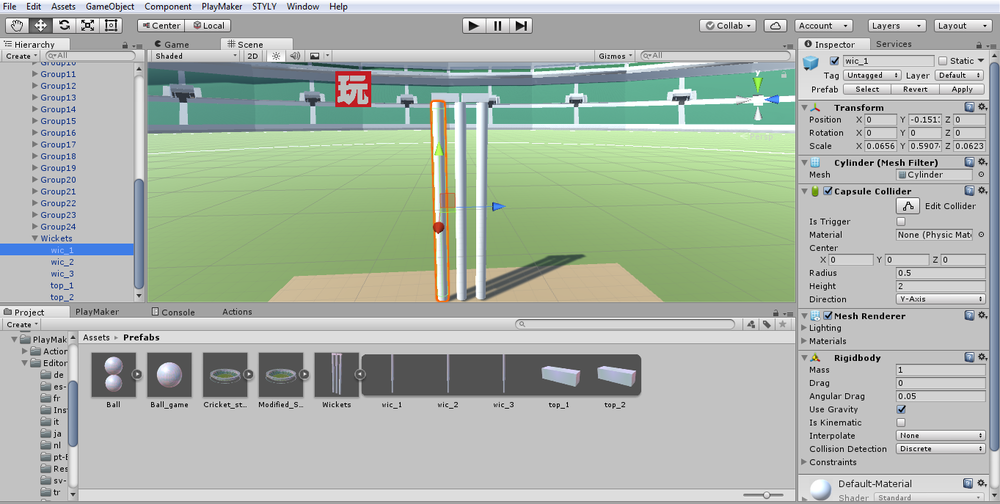The image size is (1000, 504).
Task: Click Project favorites star icon
Action: (783, 324)
